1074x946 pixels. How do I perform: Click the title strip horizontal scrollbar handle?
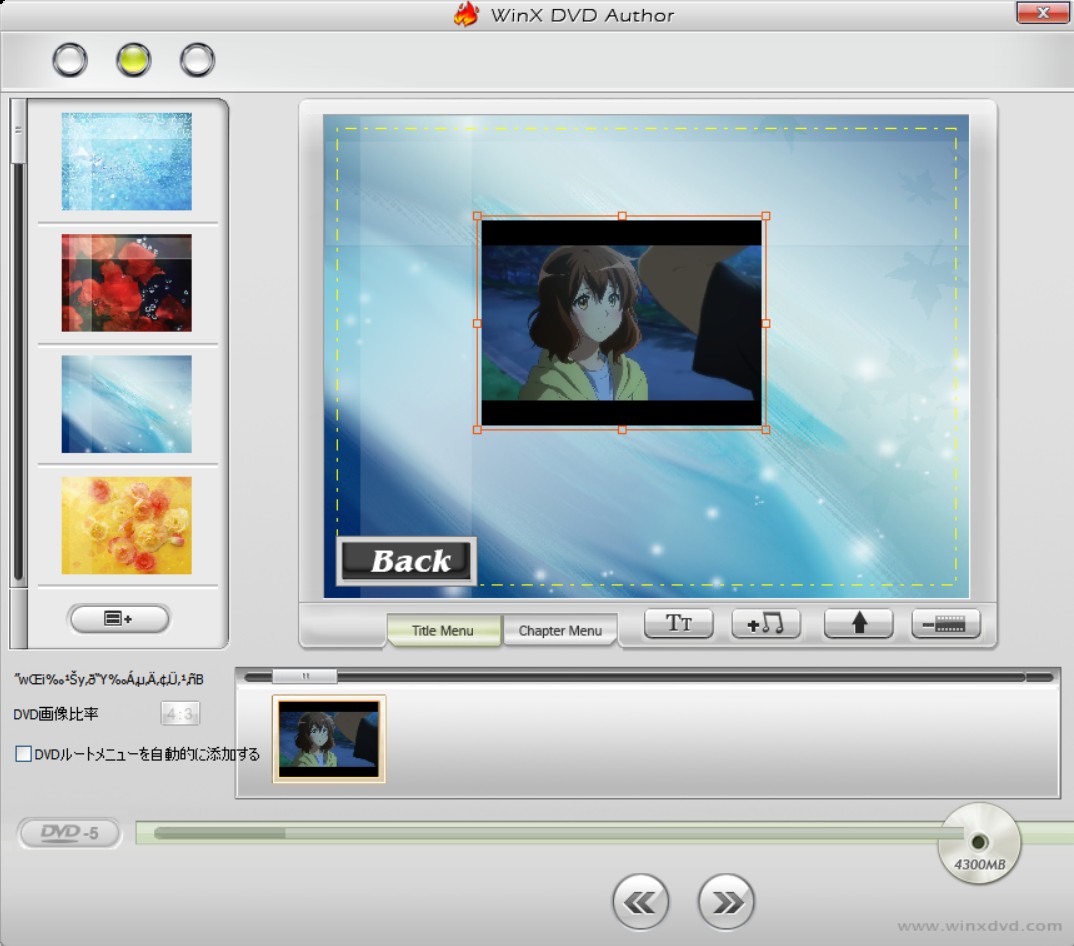point(305,676)
